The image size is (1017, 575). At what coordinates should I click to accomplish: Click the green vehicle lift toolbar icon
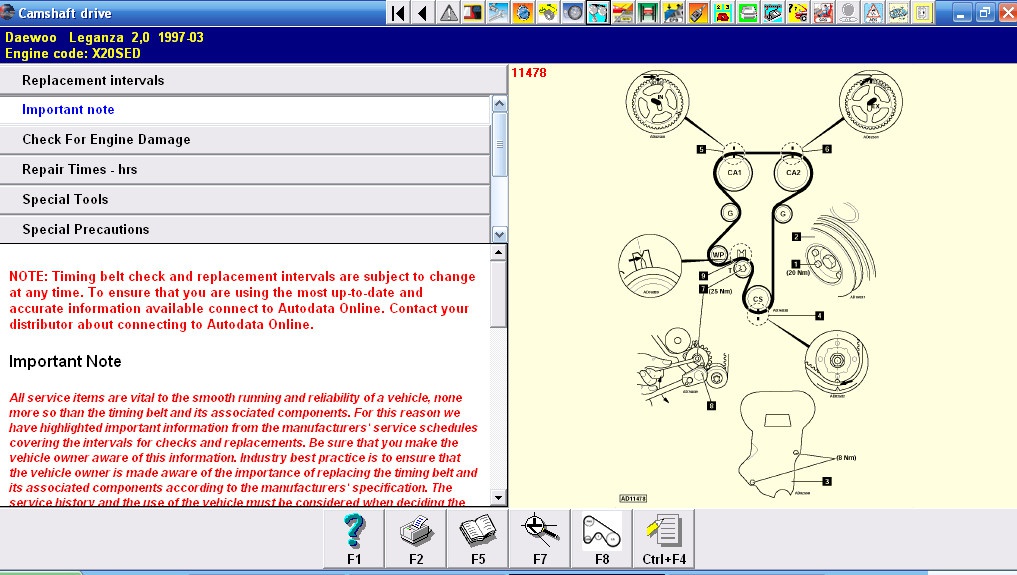click(x=648, y=13)
